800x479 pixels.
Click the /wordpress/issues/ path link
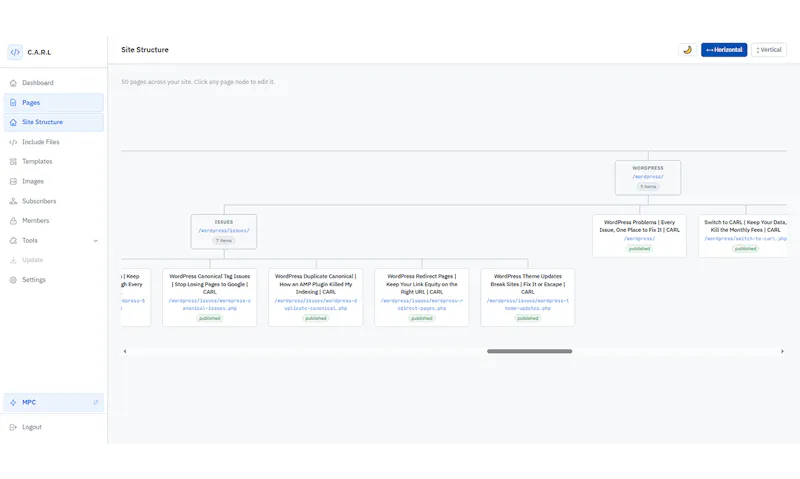pyautogui.click(x=224, y=231)
